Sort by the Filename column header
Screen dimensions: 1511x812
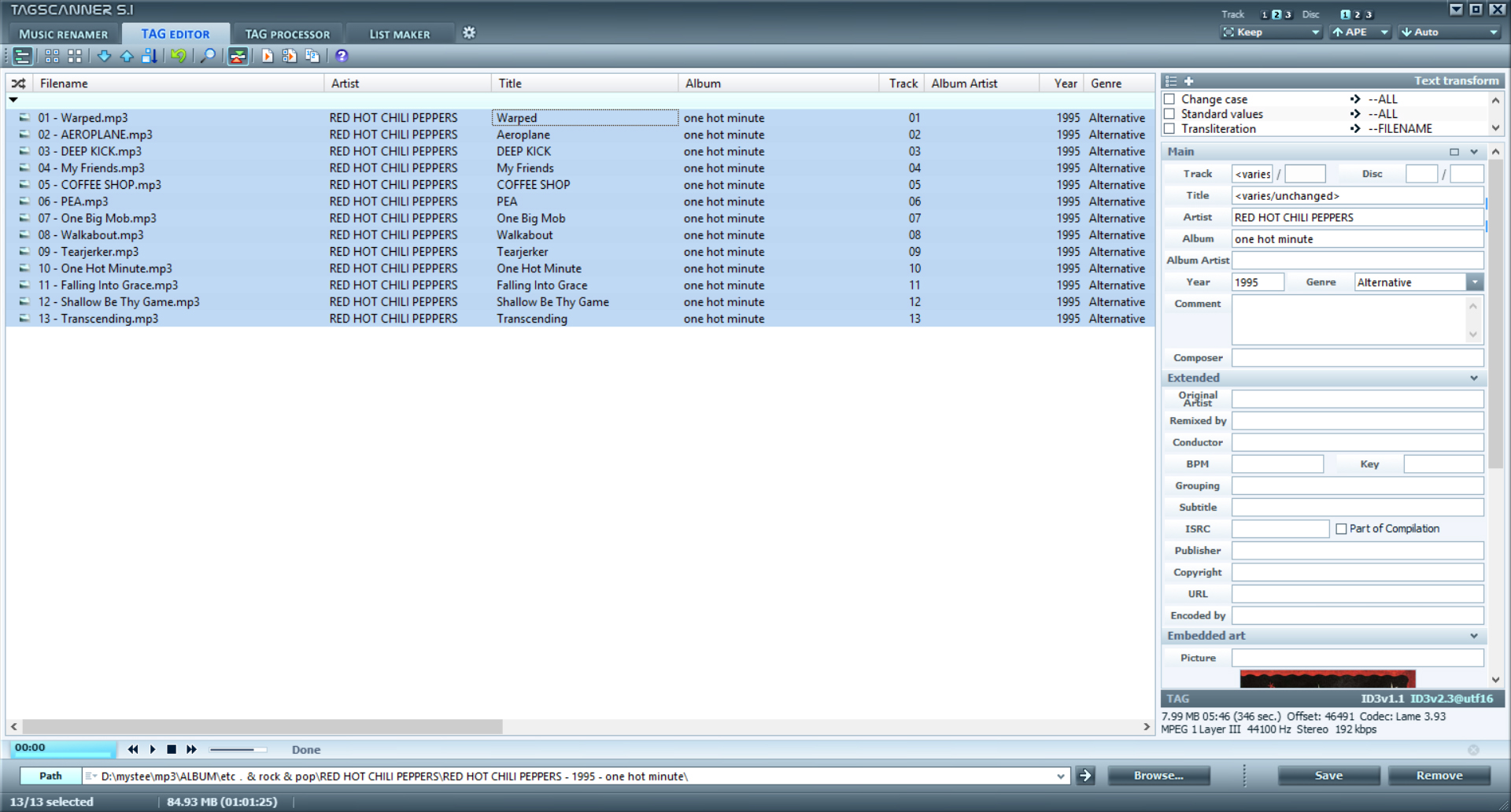178,83
